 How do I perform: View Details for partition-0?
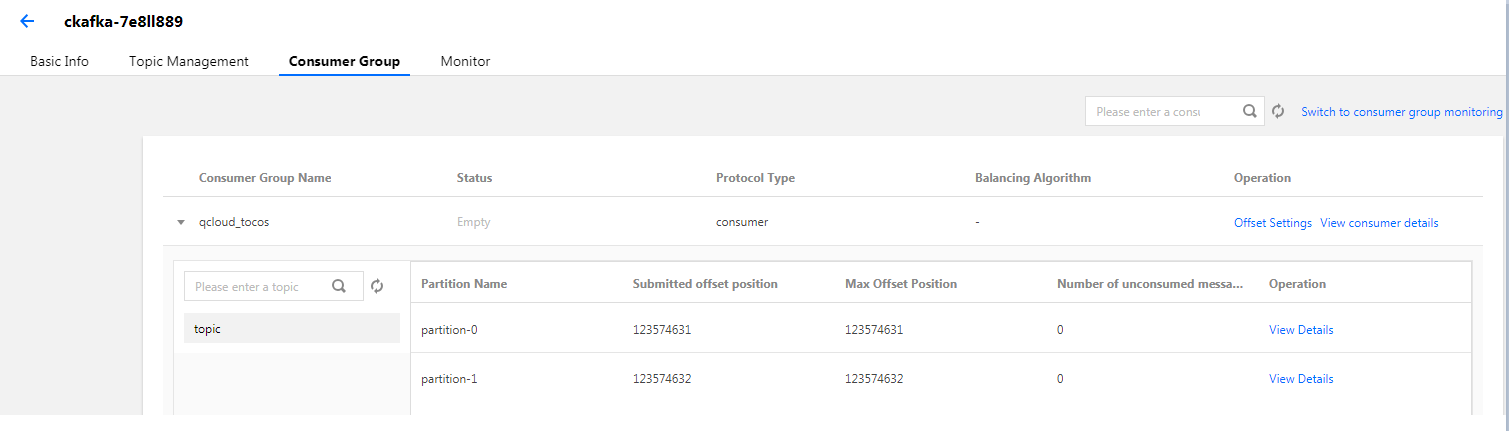[1301, 330]
